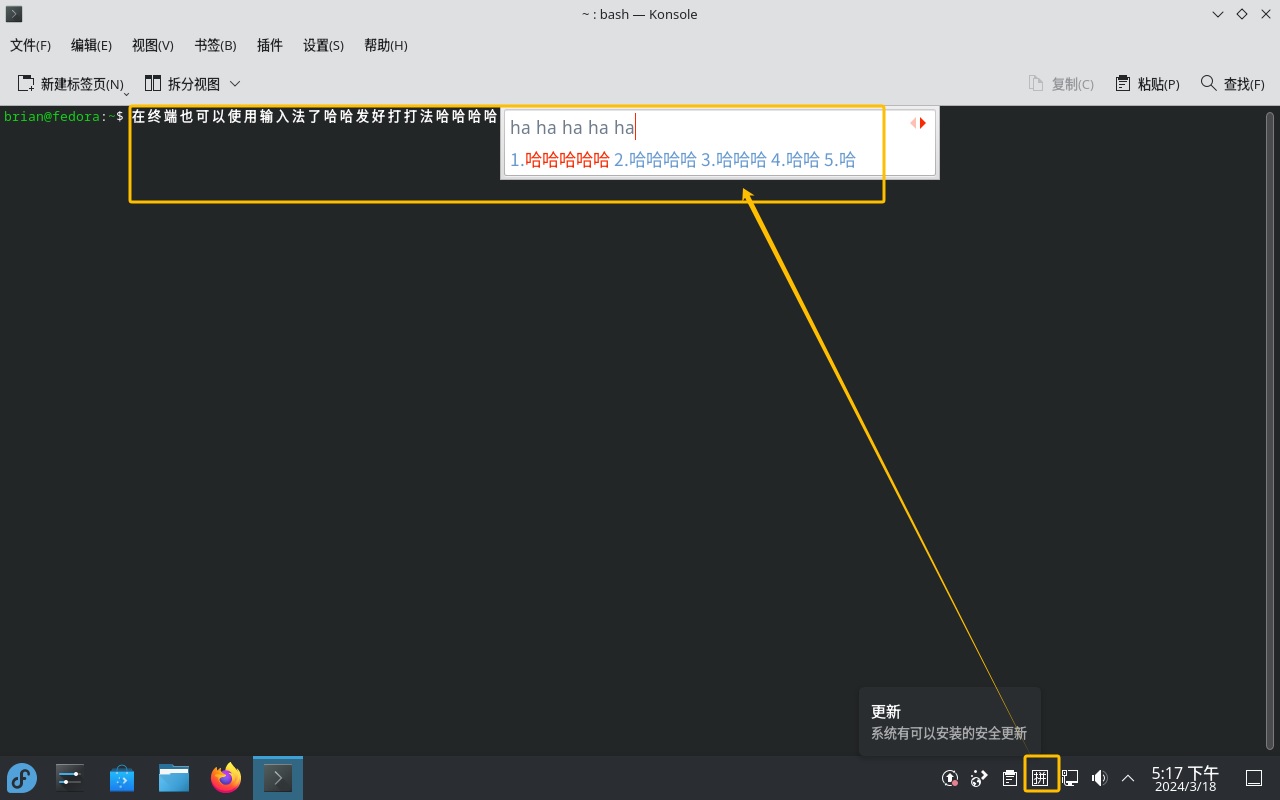Open Discover software center from the taskbar

pos(121,777)
